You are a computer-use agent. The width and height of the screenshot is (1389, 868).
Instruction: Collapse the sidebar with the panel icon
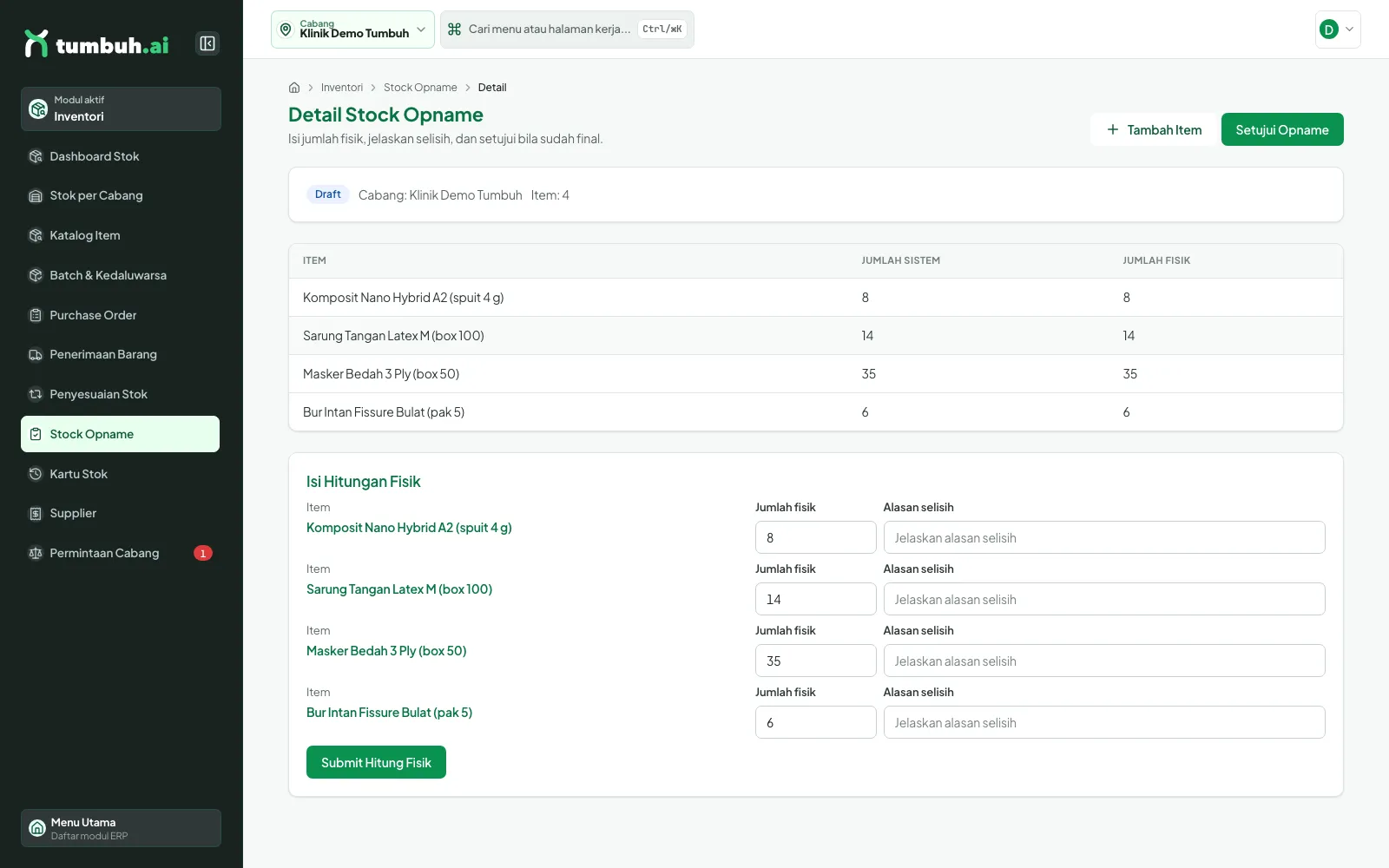(x=207, y=43)
